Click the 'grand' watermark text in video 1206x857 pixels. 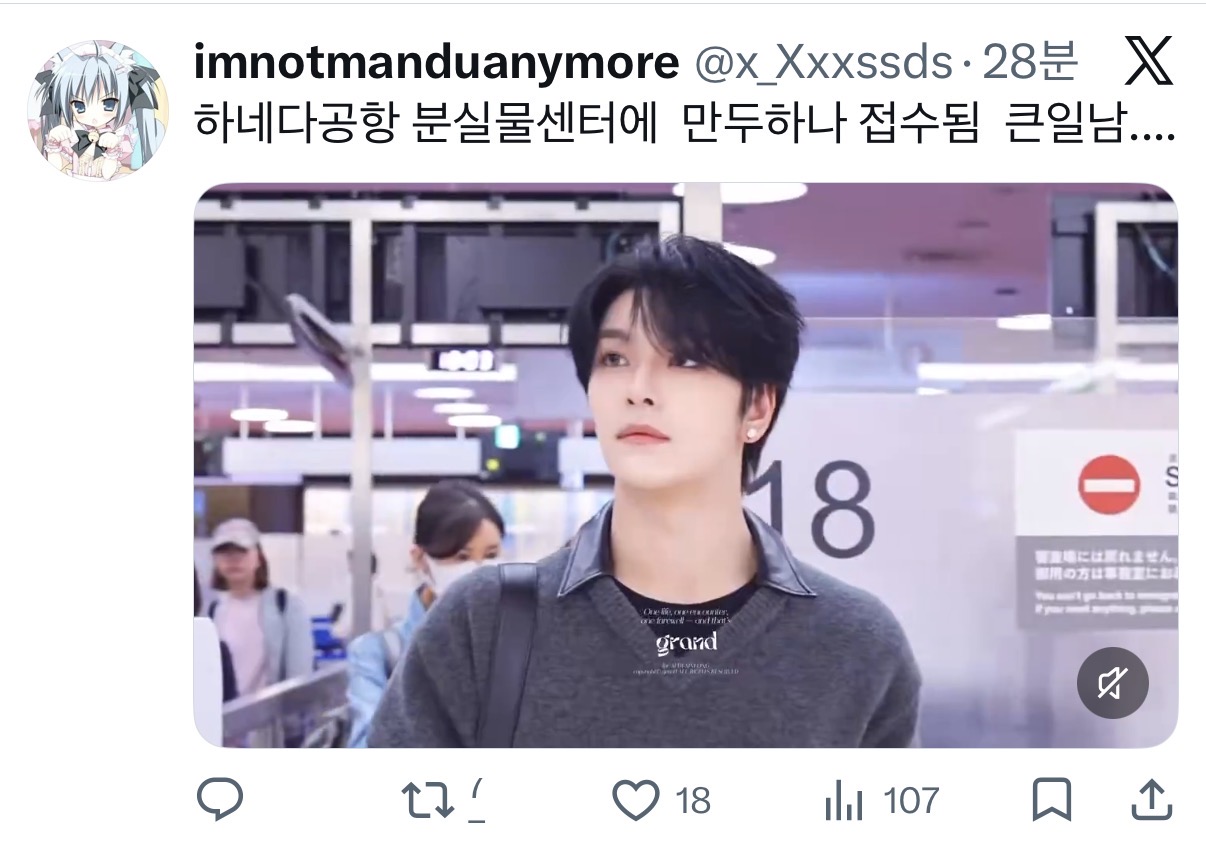pyautogui.click(x=686, y=641)
